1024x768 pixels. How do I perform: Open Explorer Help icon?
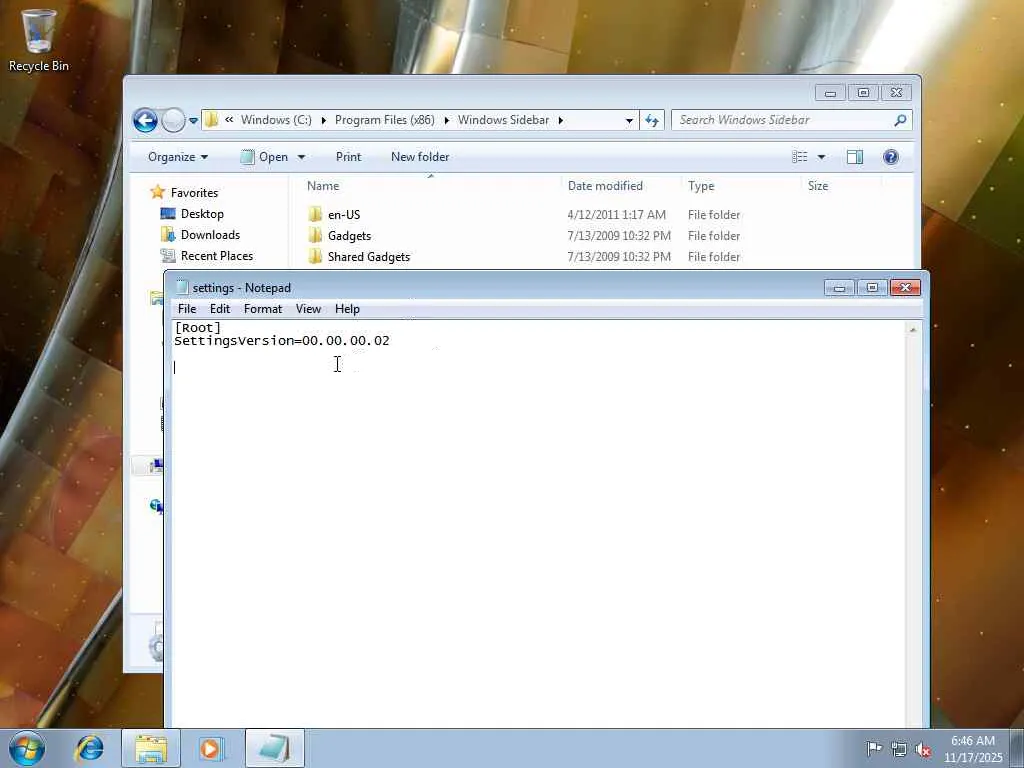pyautogui.click(x=891, y=157)
